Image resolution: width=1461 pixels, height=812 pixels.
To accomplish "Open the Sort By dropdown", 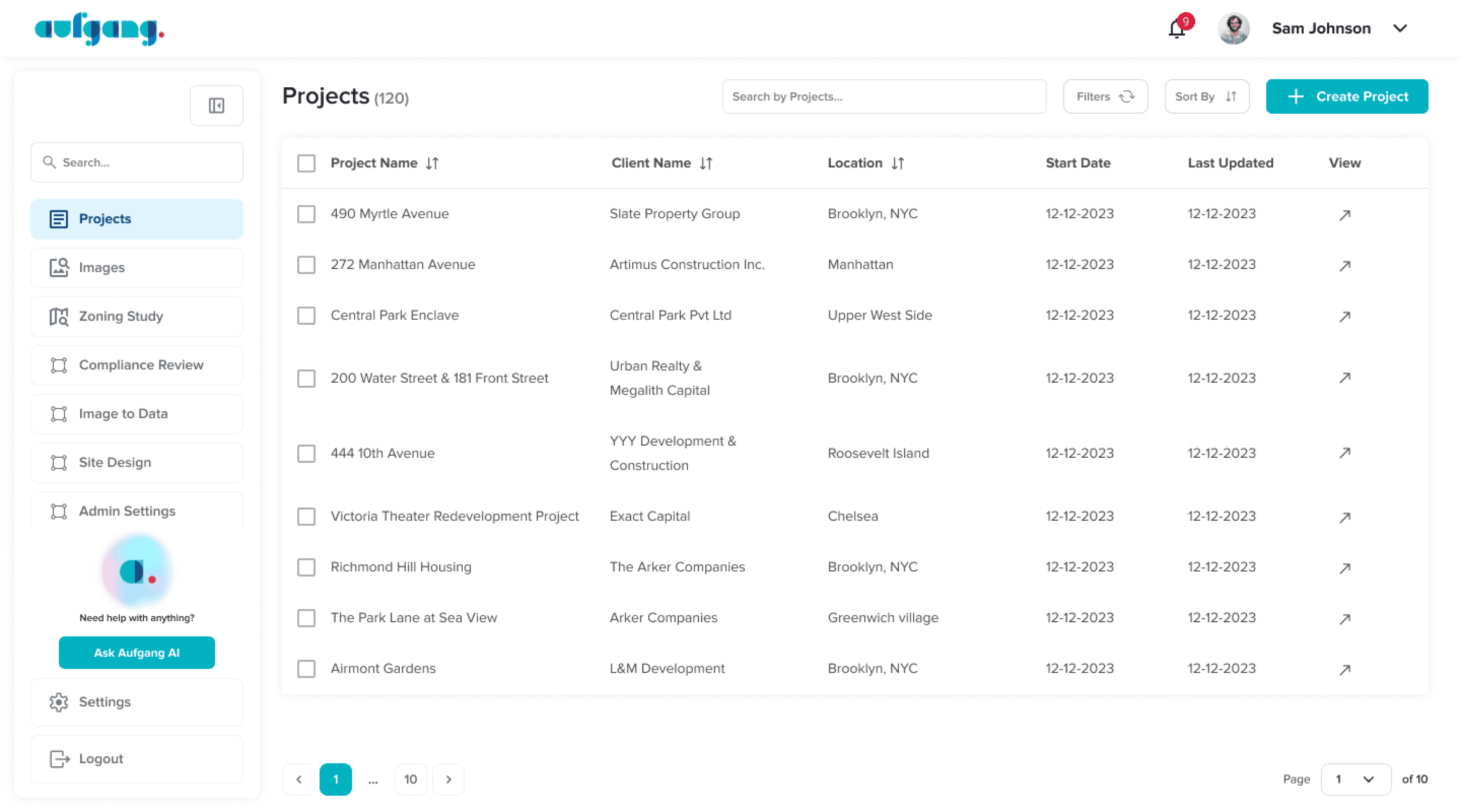I will pos(1206,97).
